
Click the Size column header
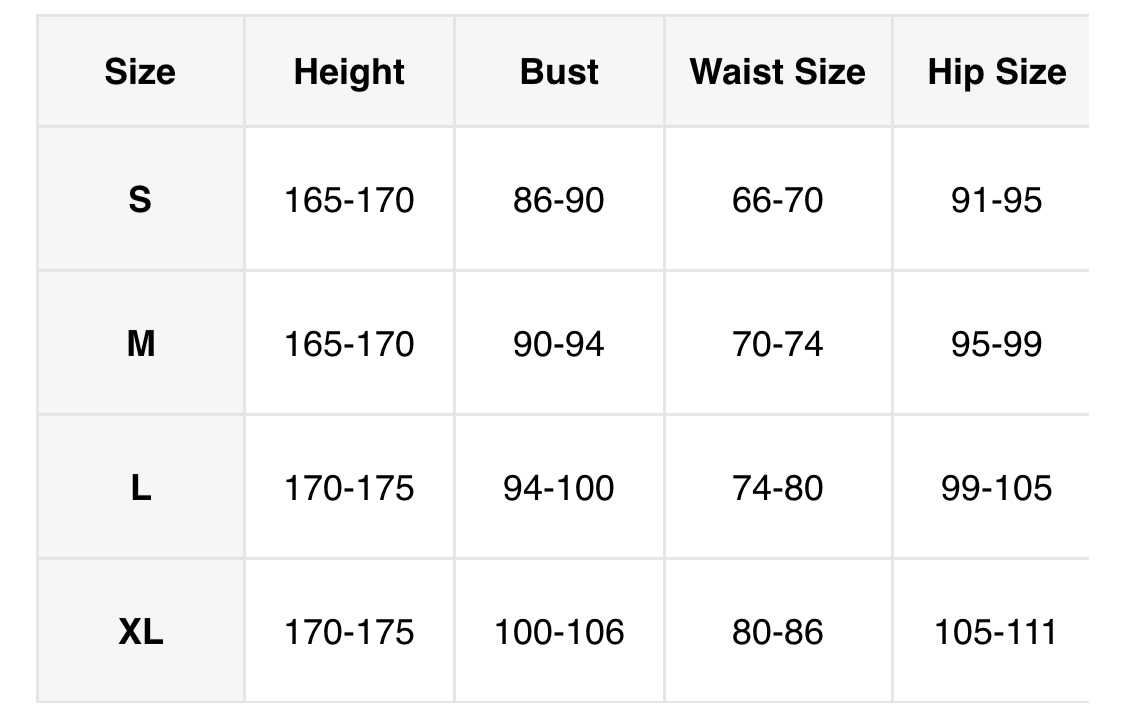pos(140,72)
